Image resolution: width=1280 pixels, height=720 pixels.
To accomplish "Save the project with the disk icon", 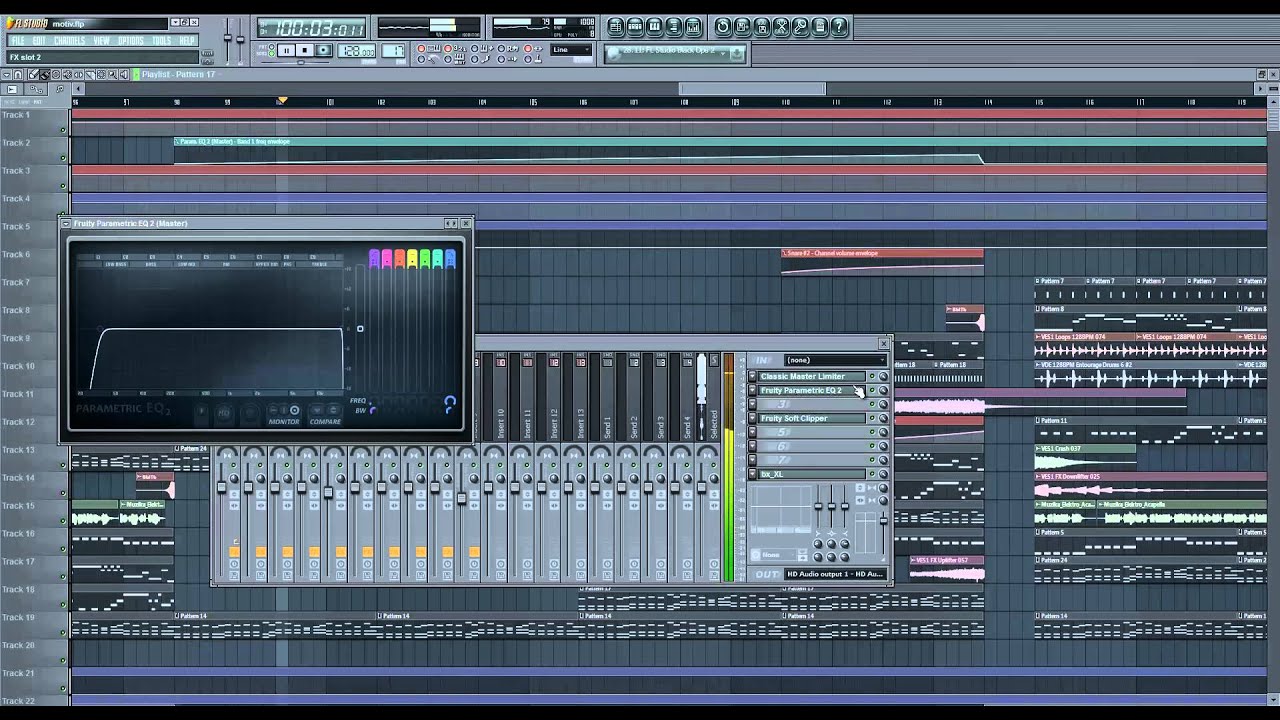I will (x=743, y=27).
